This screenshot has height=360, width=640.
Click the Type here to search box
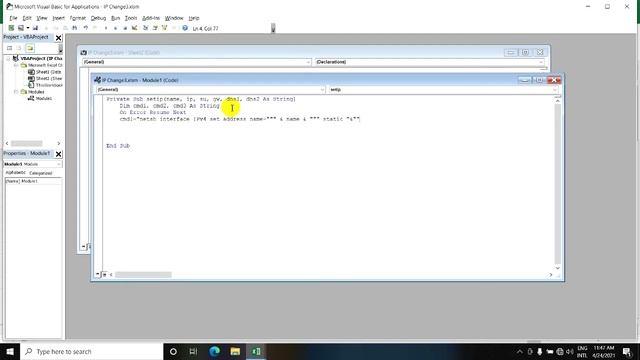pyautogui.click(x=91, y=351)
